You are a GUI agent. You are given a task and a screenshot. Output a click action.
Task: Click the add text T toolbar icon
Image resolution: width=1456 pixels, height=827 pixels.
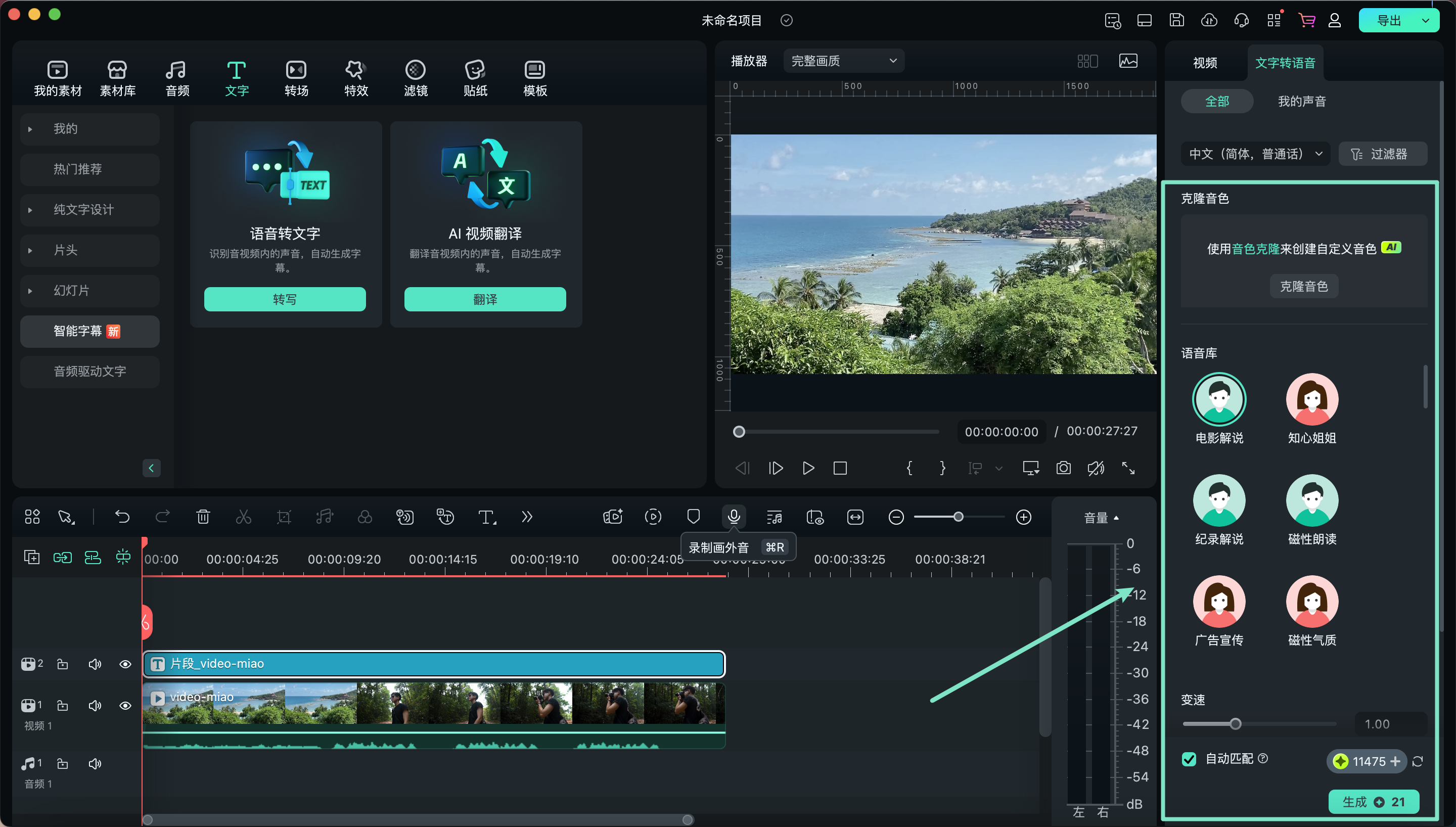coord(487,517)
